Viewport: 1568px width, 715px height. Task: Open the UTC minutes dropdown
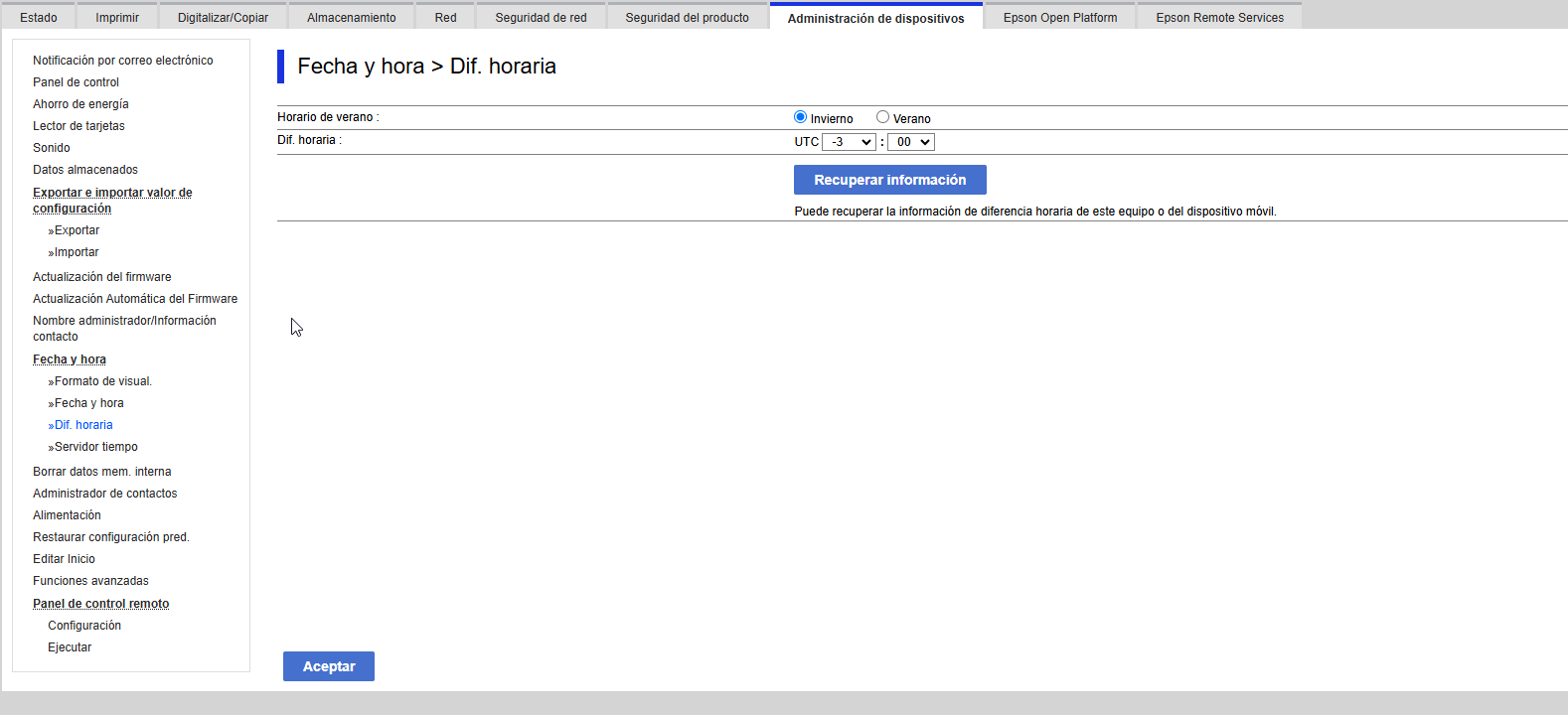click(910, 142)
